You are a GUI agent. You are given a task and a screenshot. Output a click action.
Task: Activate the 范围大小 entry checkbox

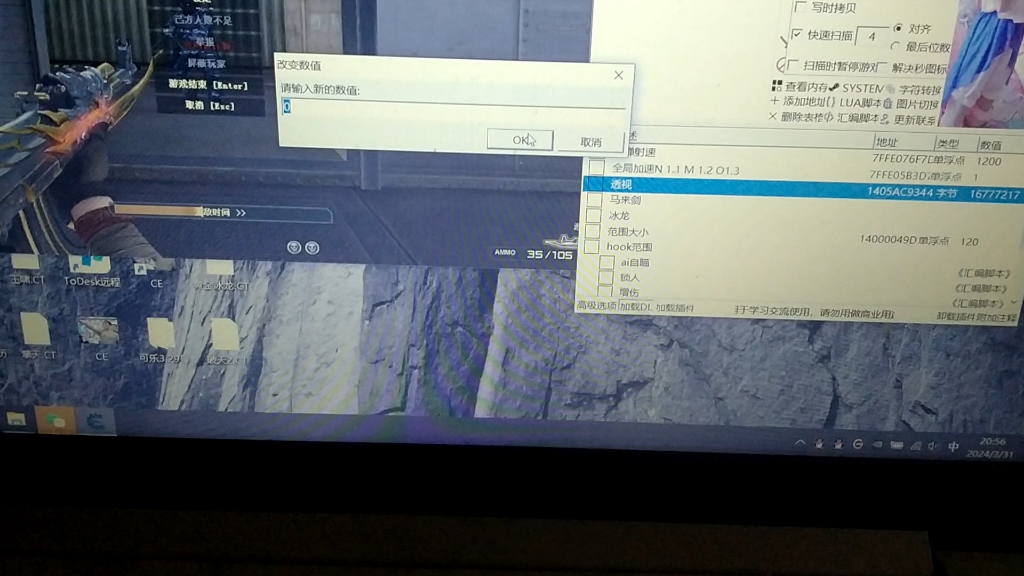tap(592, 231)
